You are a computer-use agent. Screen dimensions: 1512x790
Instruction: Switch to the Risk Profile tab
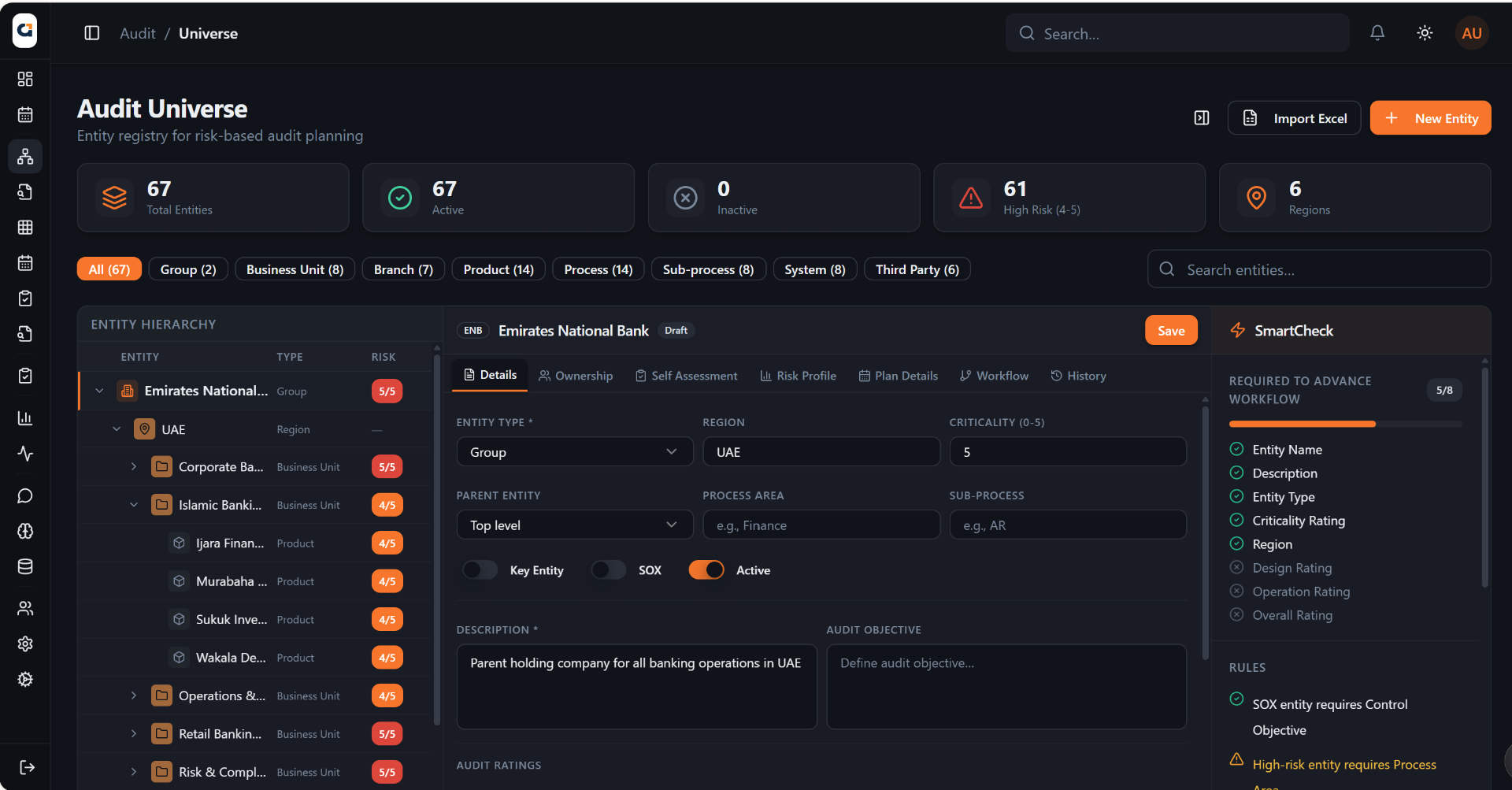coord(798,376)
